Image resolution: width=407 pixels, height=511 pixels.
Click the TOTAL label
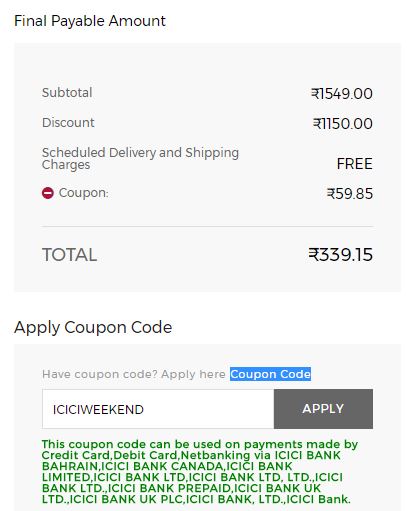tap(70, 255)
